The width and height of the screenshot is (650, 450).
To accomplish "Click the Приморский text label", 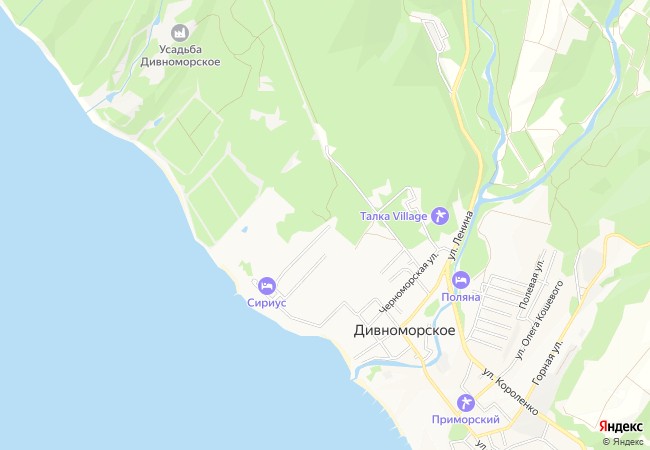I will (x=466, y=420).
